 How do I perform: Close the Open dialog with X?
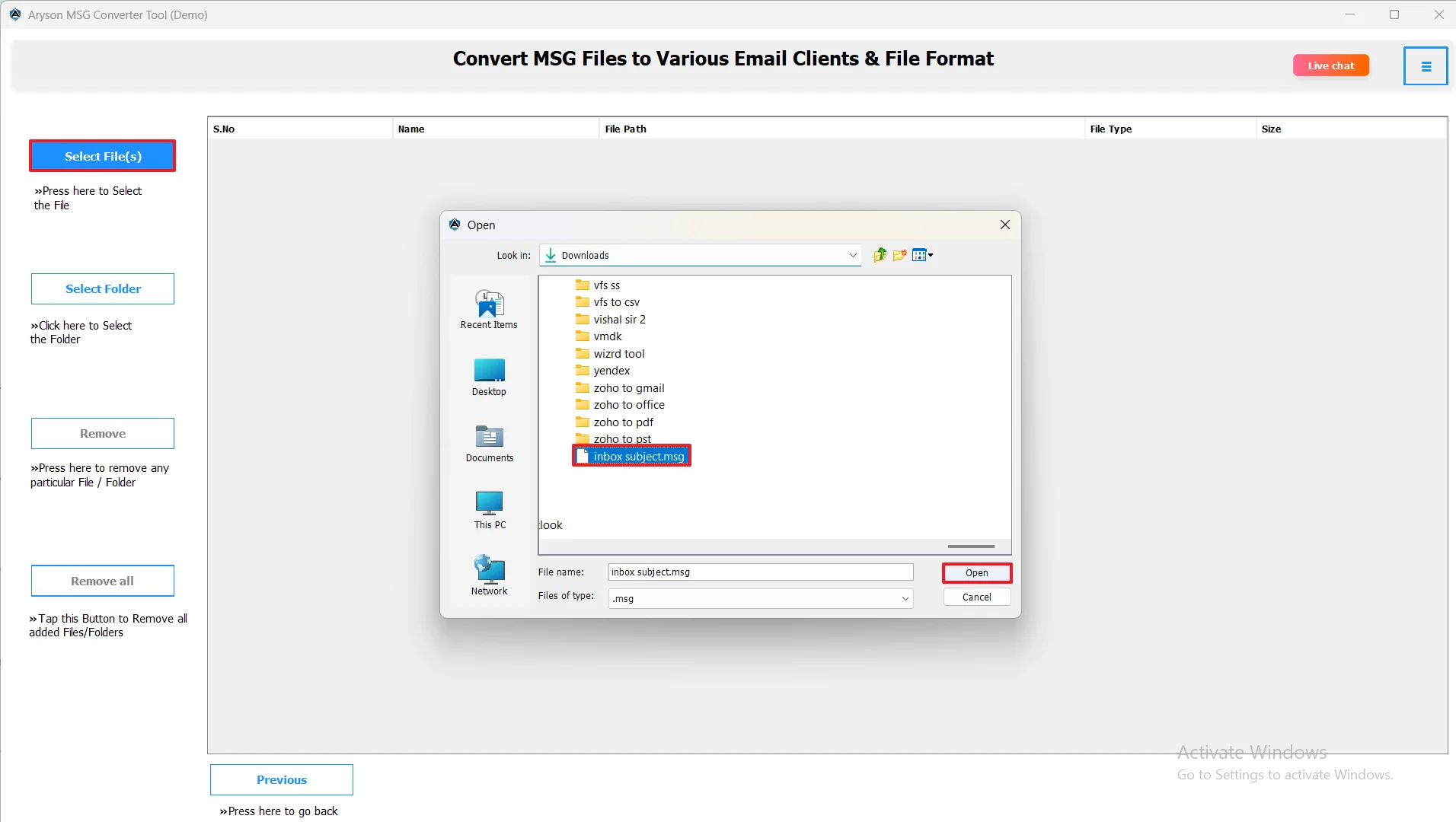pyautogui.click(x=1005, y=225)
